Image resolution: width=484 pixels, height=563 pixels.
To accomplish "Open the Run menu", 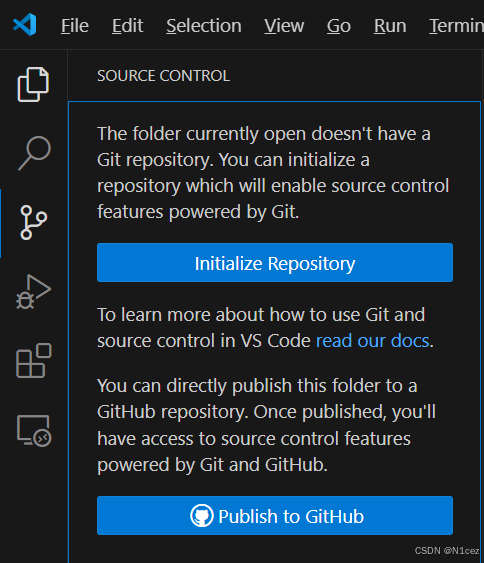I will (390, 26).
